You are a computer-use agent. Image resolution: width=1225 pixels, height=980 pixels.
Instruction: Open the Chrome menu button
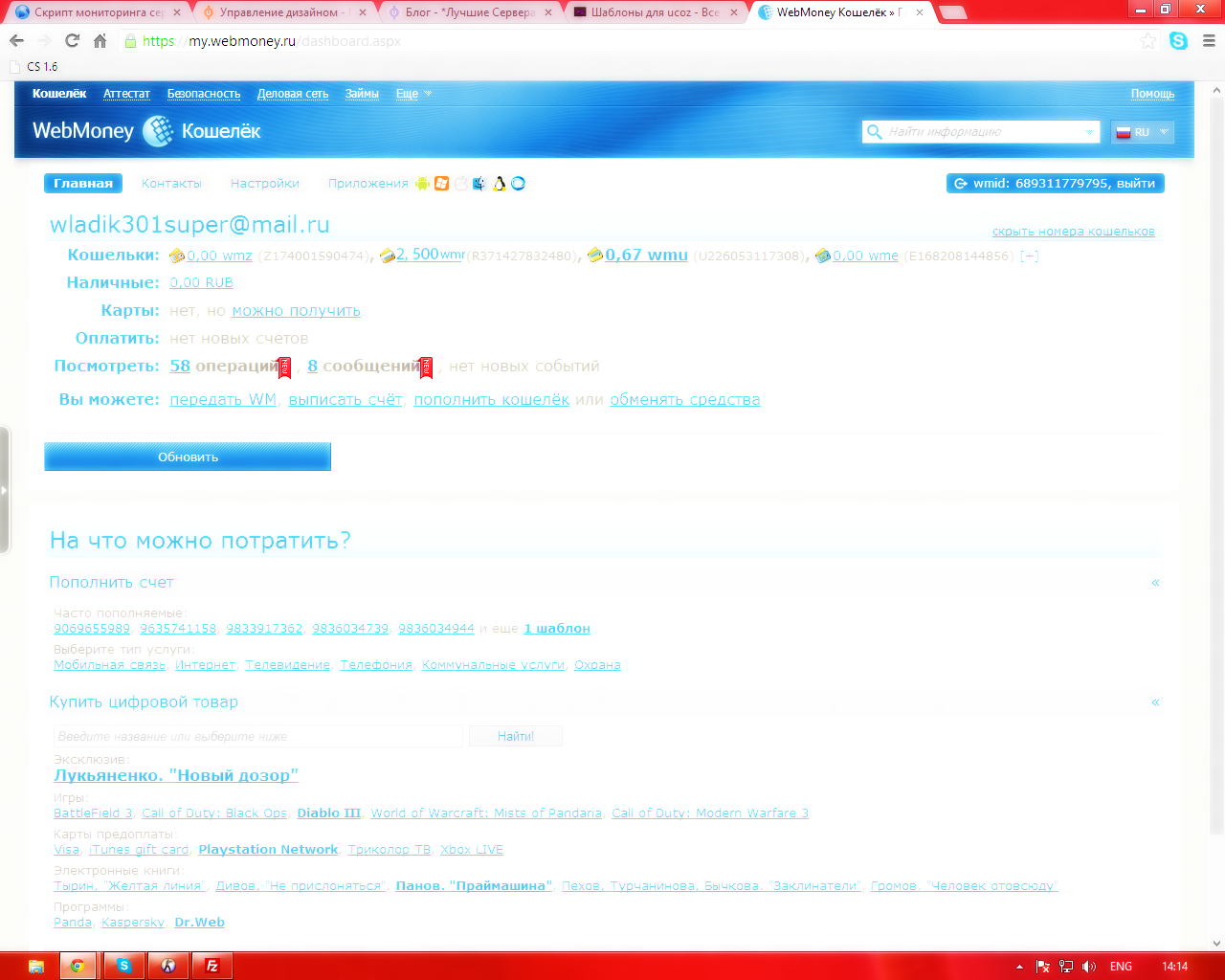[x=1209, y=41]
